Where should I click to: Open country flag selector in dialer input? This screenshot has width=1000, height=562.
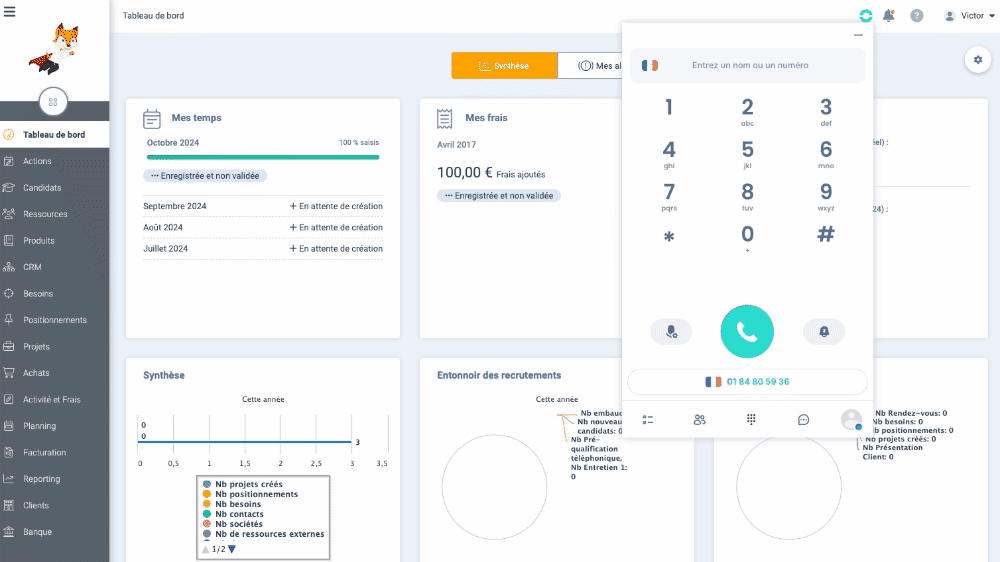(x=650, y=66)
